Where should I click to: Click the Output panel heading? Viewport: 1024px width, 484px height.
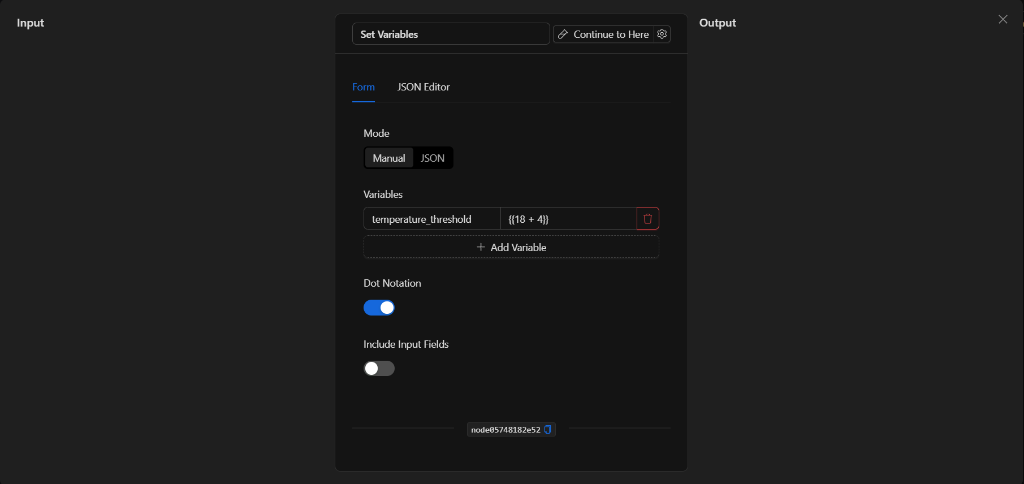(717, 23)
